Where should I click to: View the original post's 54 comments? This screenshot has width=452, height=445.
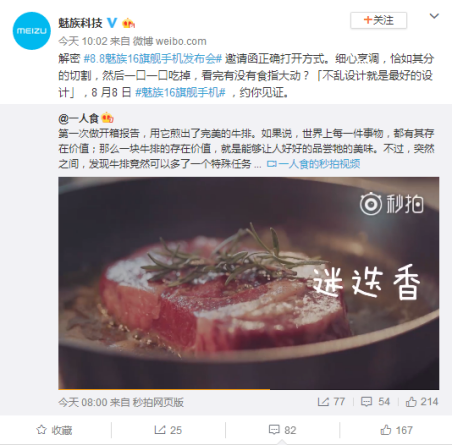[x=375, y=402]
